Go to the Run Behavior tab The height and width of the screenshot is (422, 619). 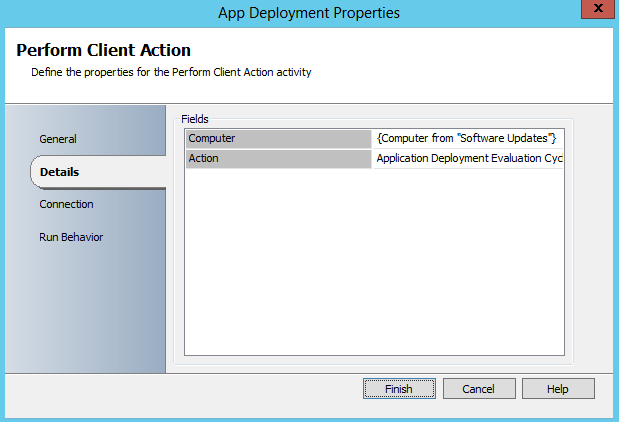point(71,237)
